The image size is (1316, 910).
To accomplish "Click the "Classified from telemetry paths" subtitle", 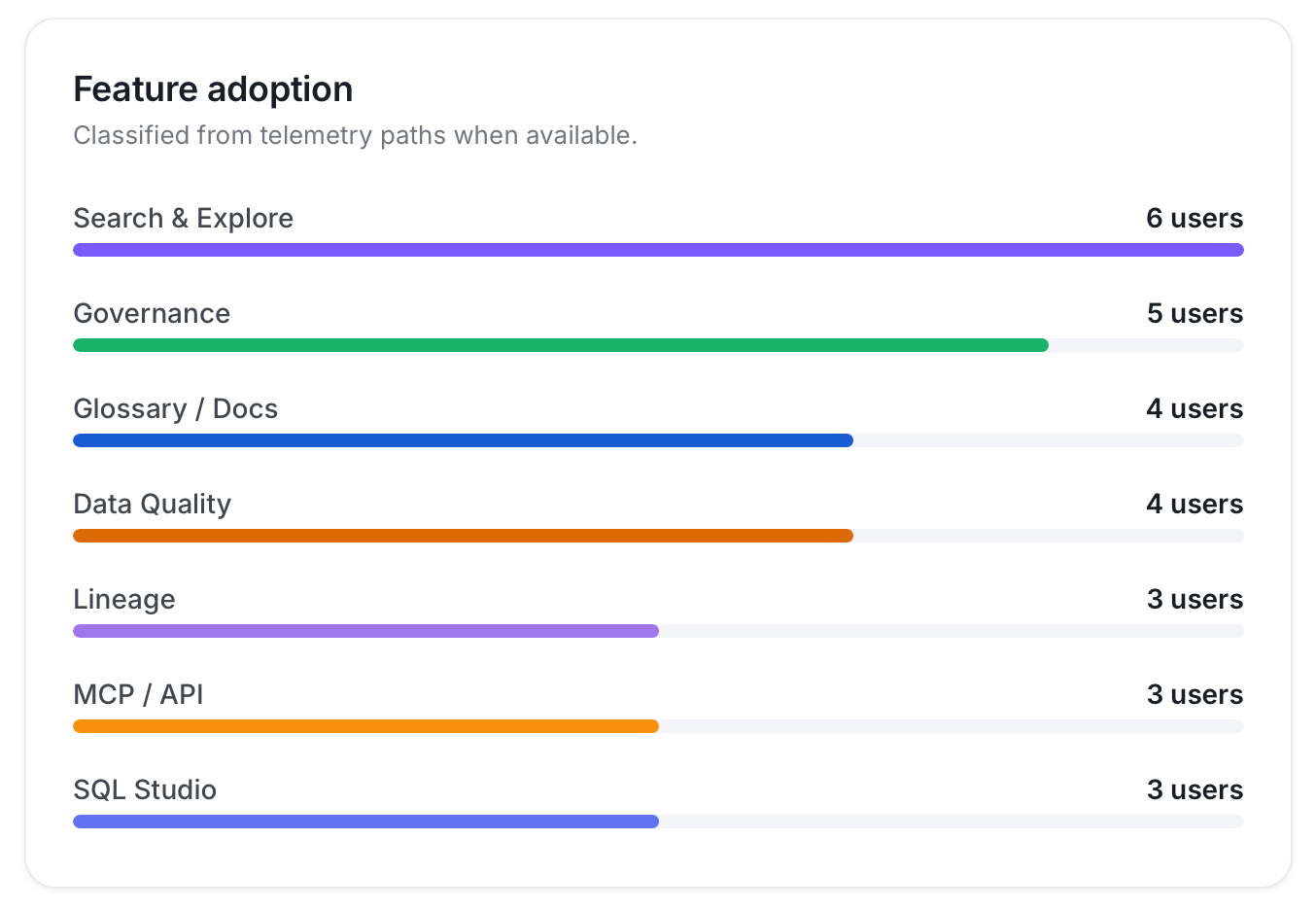I will point(355,135).
